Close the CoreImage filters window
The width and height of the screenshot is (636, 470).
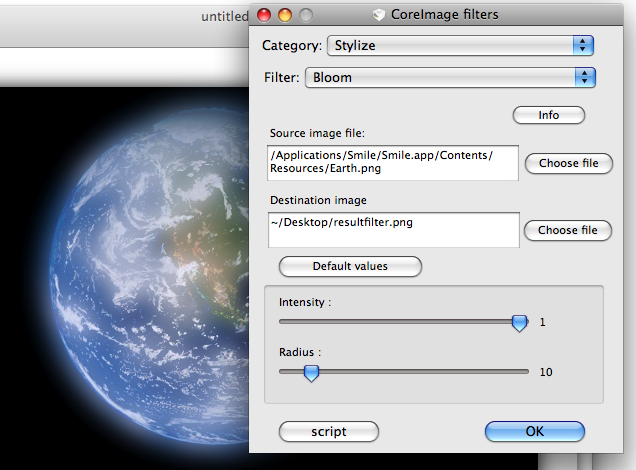point(264,15)
